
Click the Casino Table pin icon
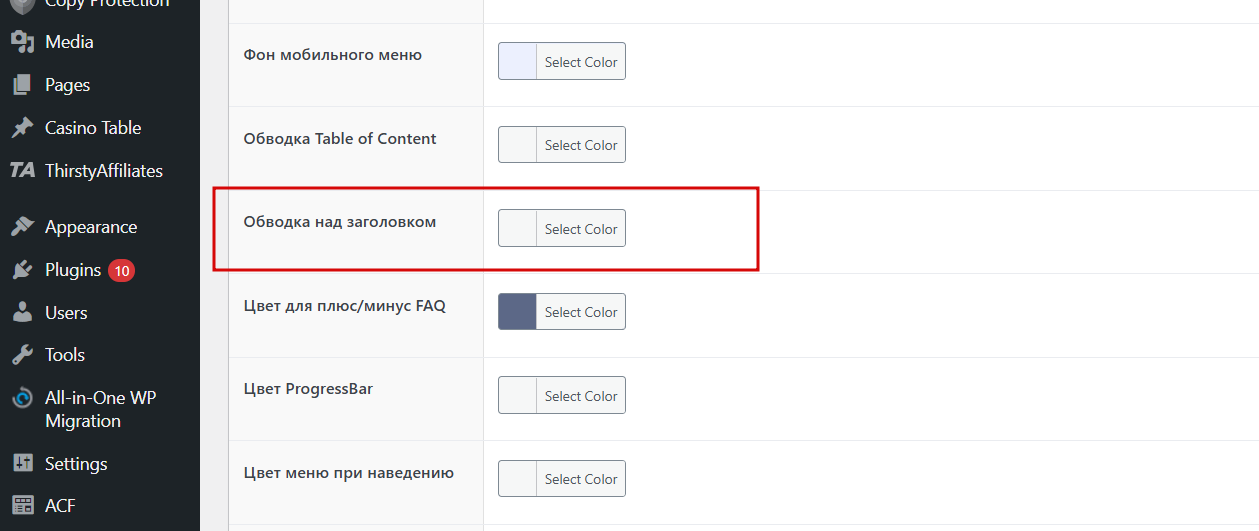pyautogui.click(x=22, y=128)
